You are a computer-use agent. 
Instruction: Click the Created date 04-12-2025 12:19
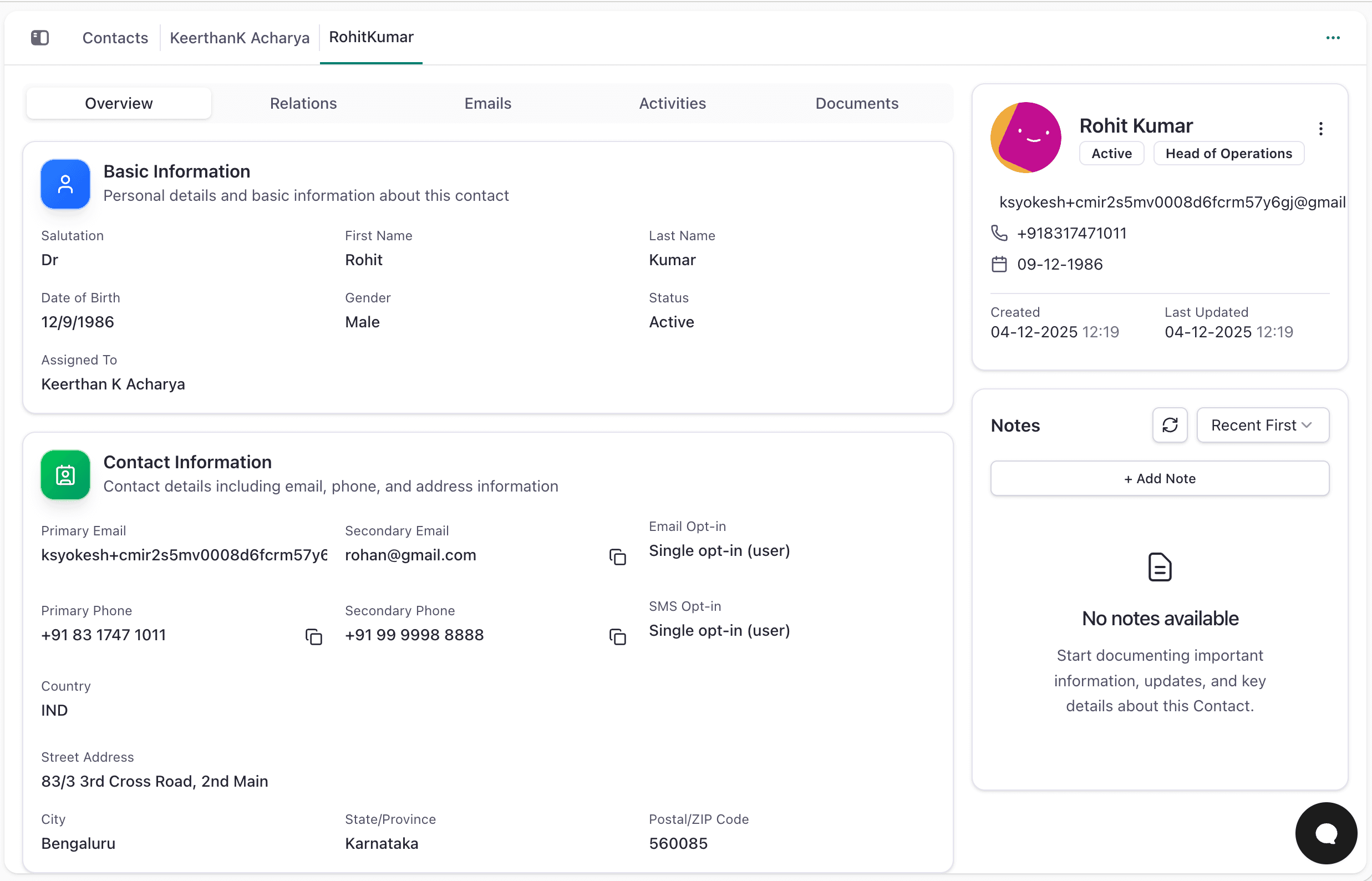tap(1055, 332)
